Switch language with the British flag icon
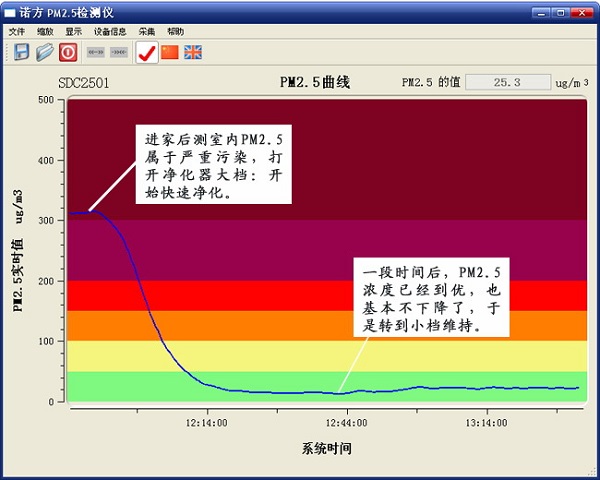 point(193,52)
